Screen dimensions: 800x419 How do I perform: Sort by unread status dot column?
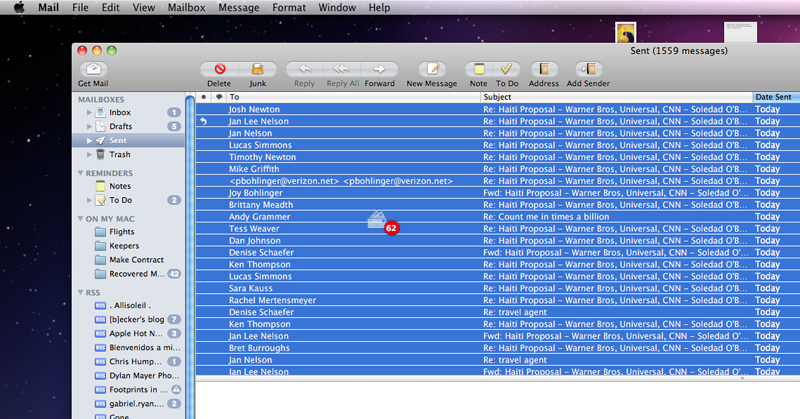[x=204, y=97]
